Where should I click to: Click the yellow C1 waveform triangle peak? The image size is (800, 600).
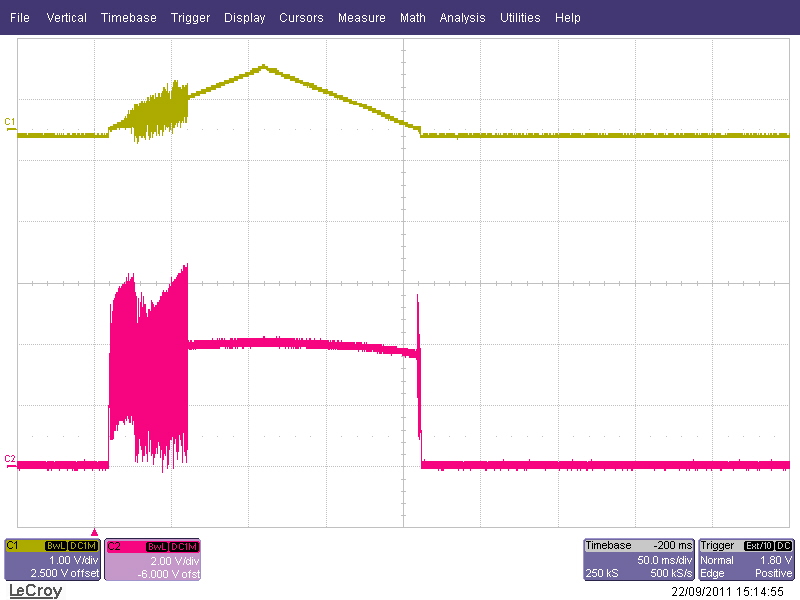click(x=264, y=66)
